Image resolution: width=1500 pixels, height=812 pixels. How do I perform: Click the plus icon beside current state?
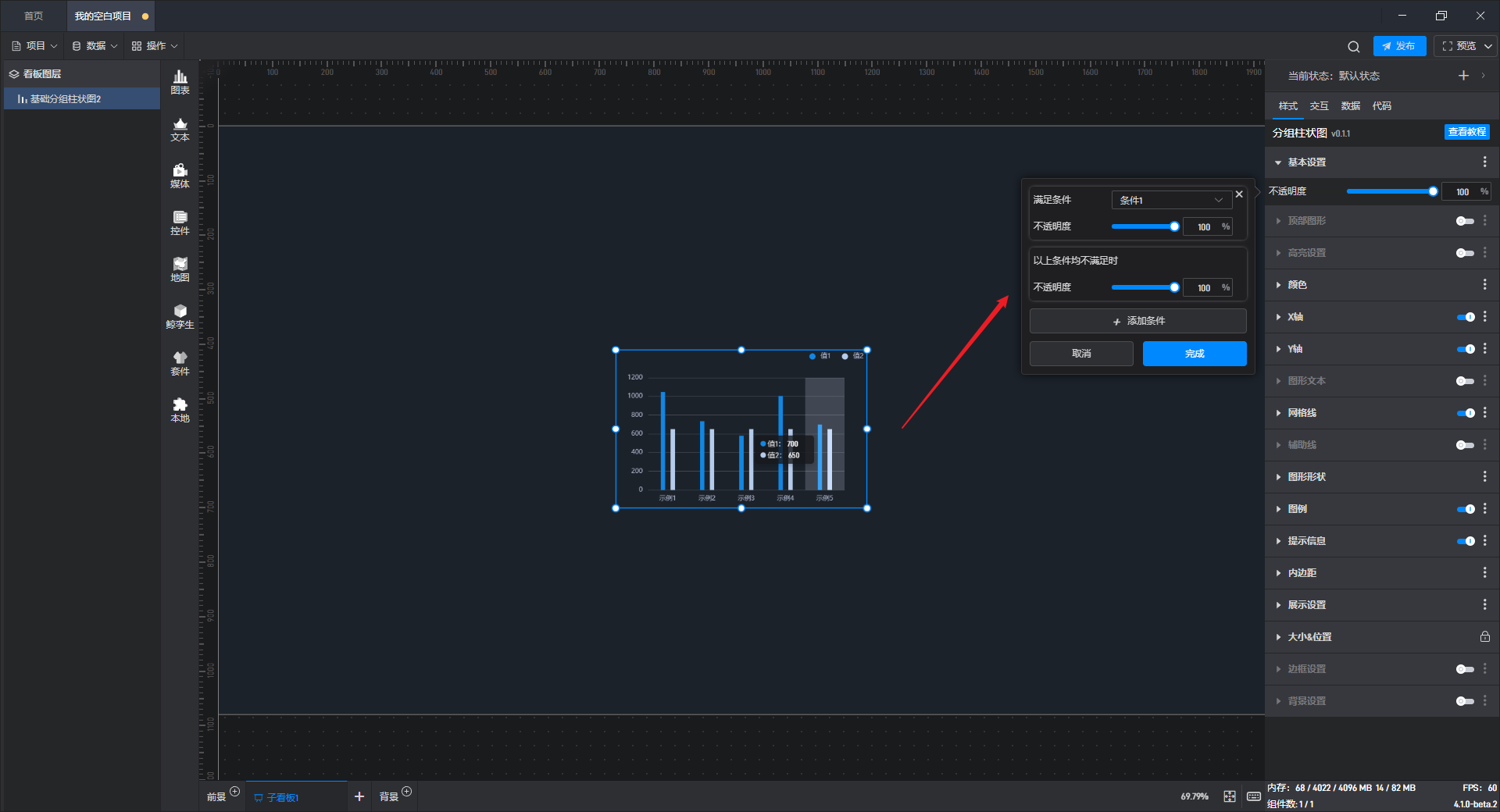[x=1463, y=76]
